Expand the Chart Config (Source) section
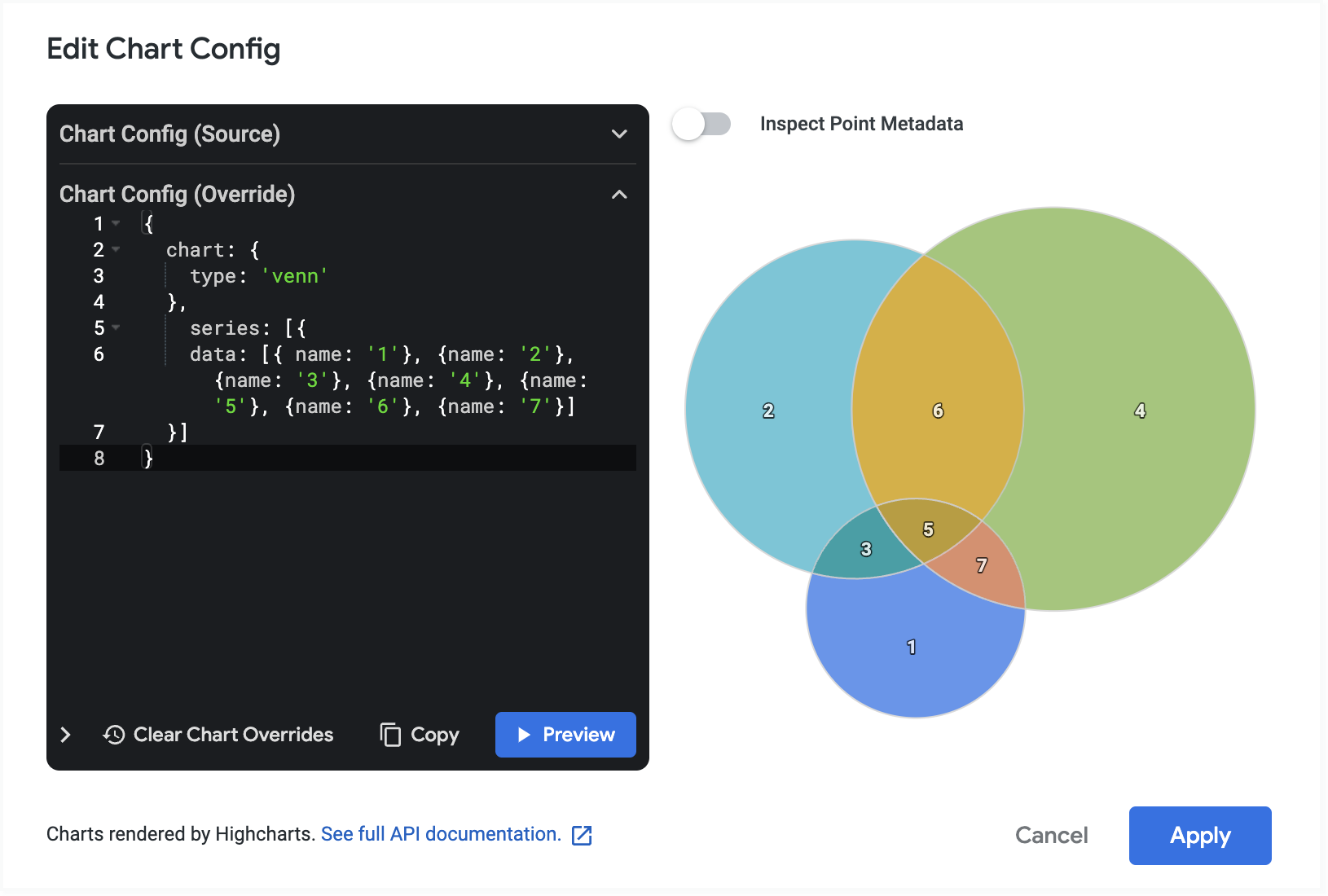1328x896 pixels. 619,134
